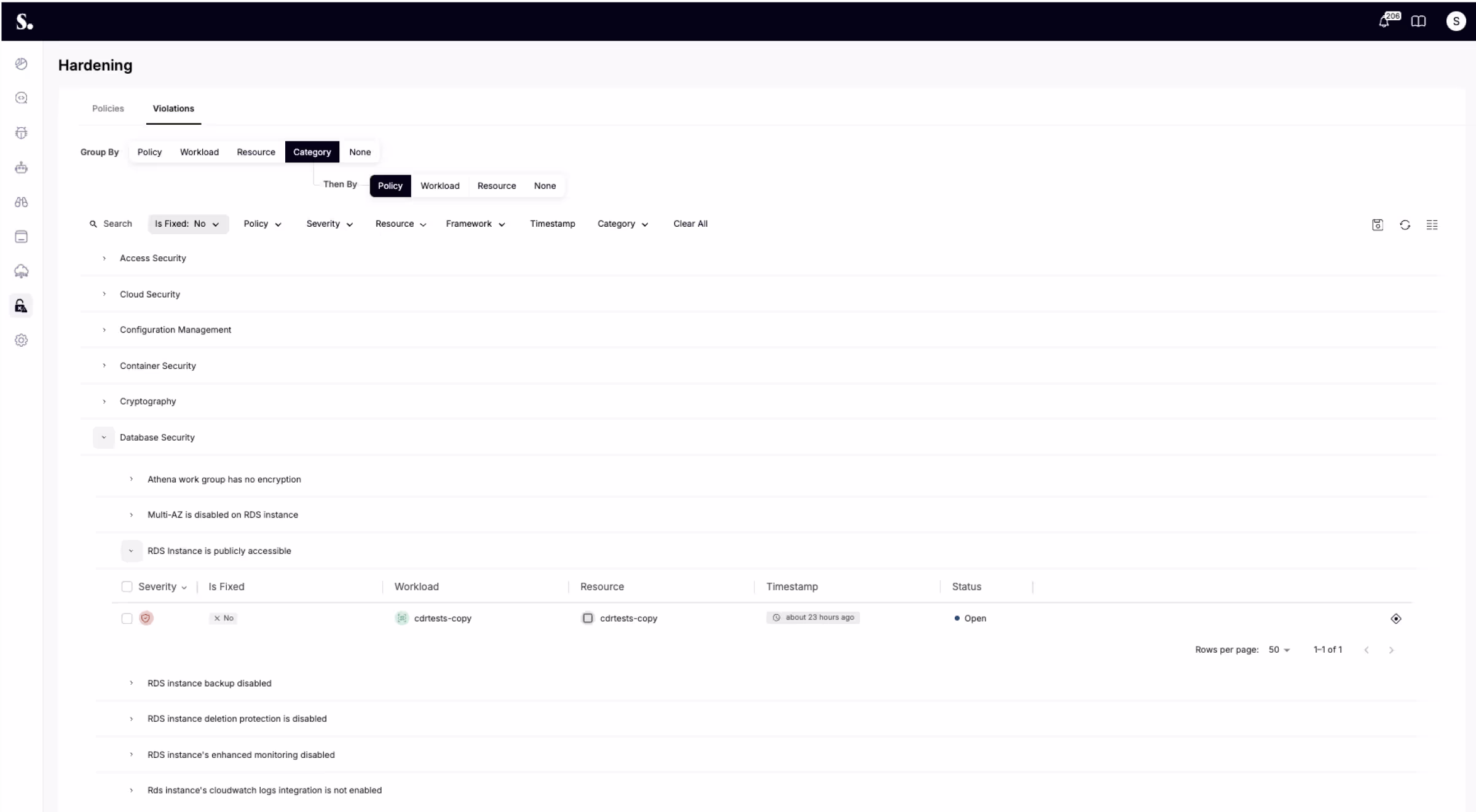This screenshot has width=1476, height=812.
Task: Check the checkbox on the cdrtests-copy row
Action: click(x=127, y=618)
